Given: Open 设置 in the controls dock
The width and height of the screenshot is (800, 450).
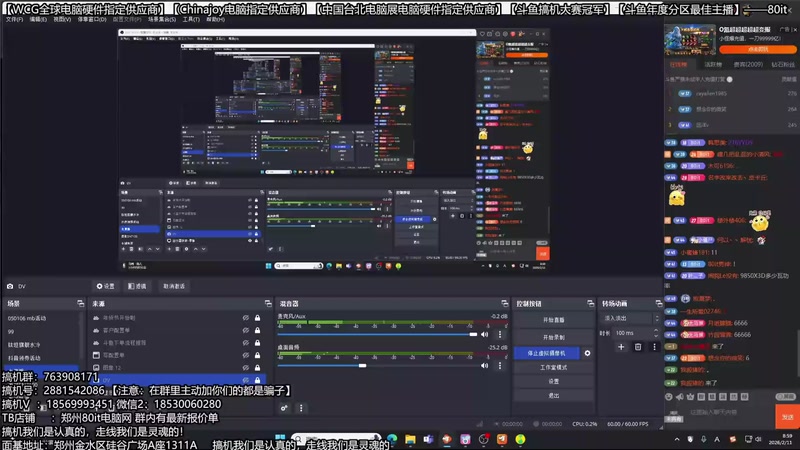Looking at the screenshot, I should 554,381.
